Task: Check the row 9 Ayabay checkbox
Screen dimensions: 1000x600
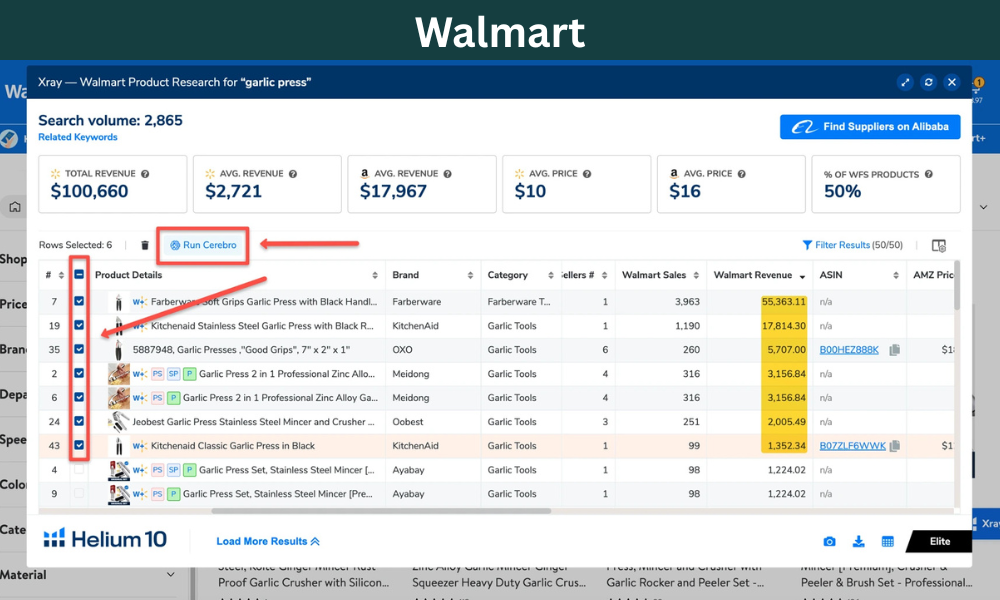Action: pyautogui.click(x=79, y=494)
